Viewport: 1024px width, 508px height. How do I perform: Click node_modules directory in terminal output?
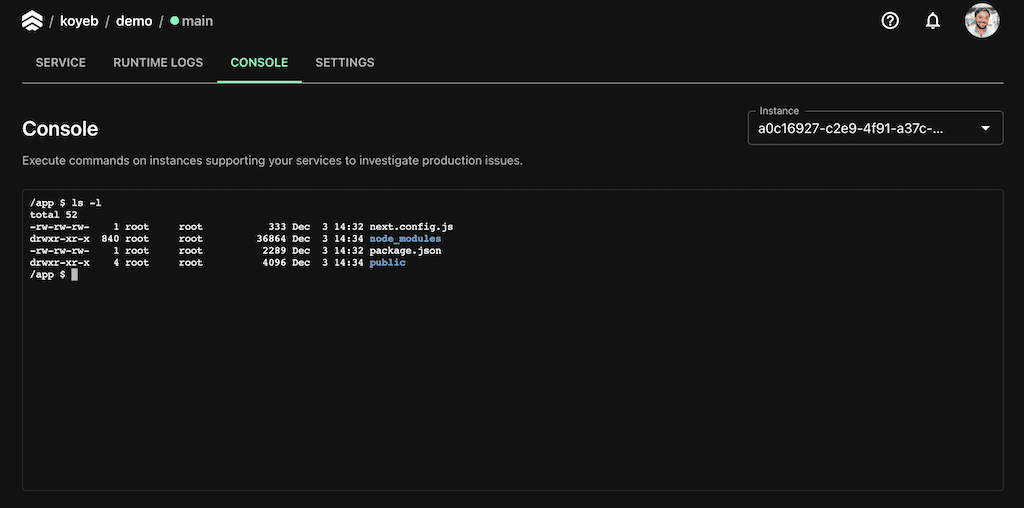[x=405, y=239]
